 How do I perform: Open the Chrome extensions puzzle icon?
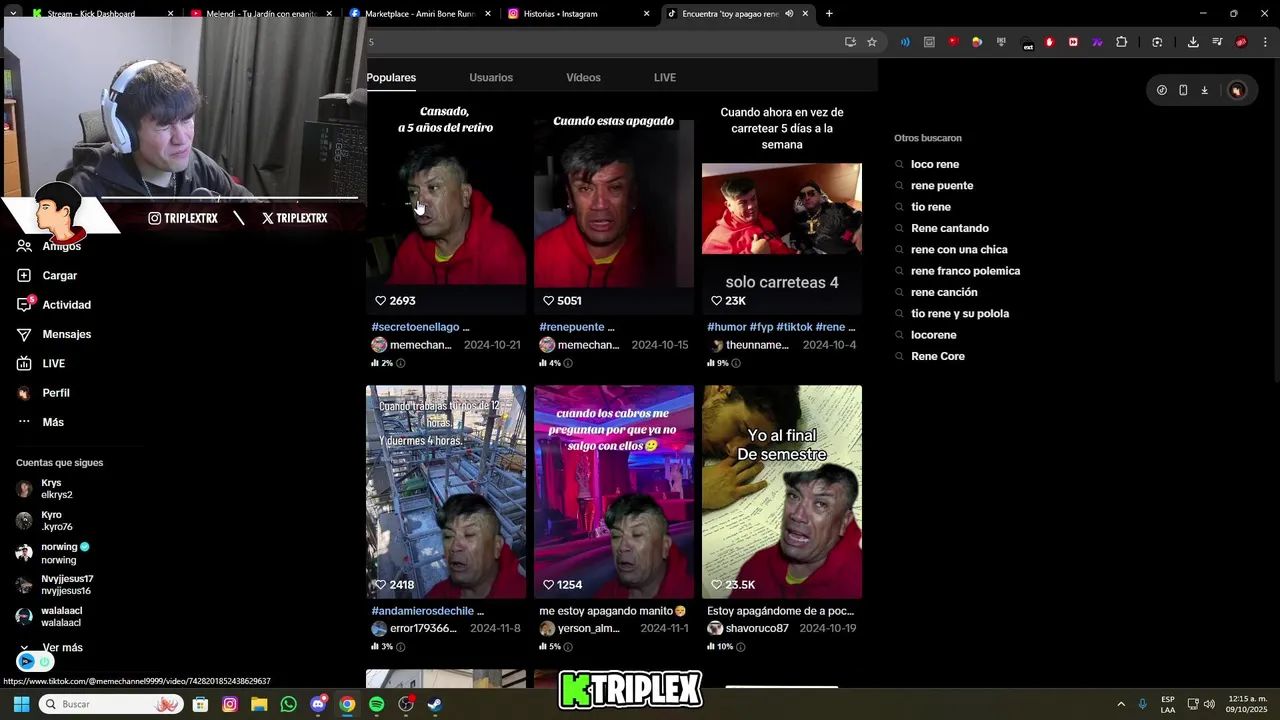click(1121, 42)
